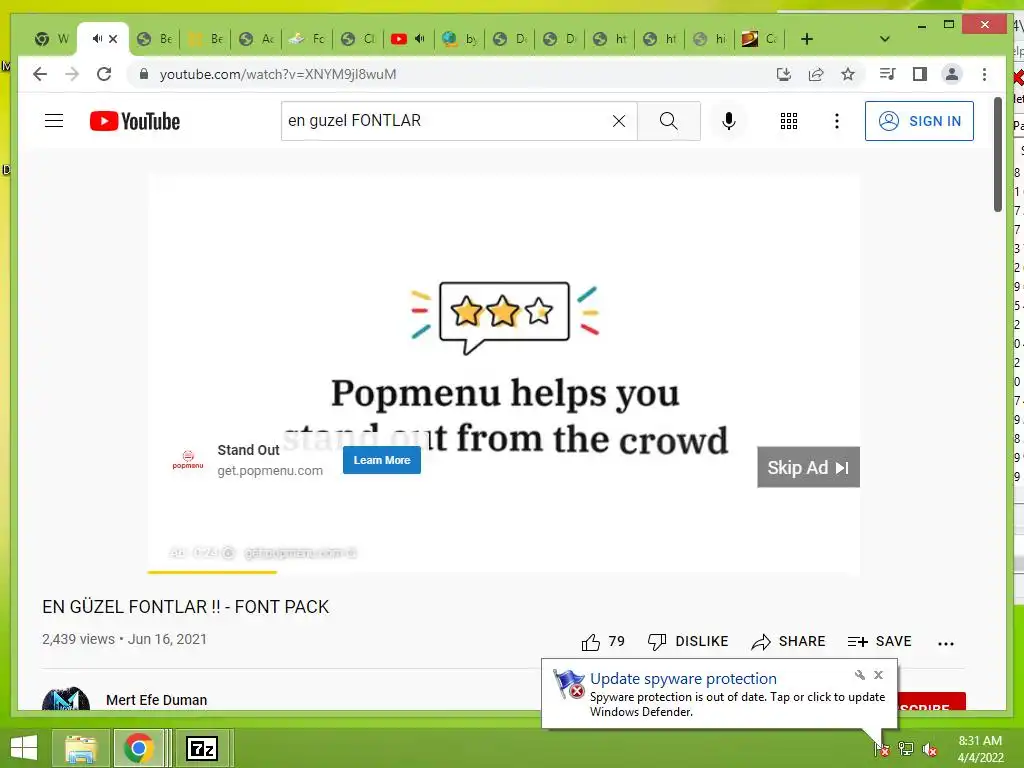Close the active YouTube tab
This screenshot has height=768, width=1024.
click(x=113, y=39)
